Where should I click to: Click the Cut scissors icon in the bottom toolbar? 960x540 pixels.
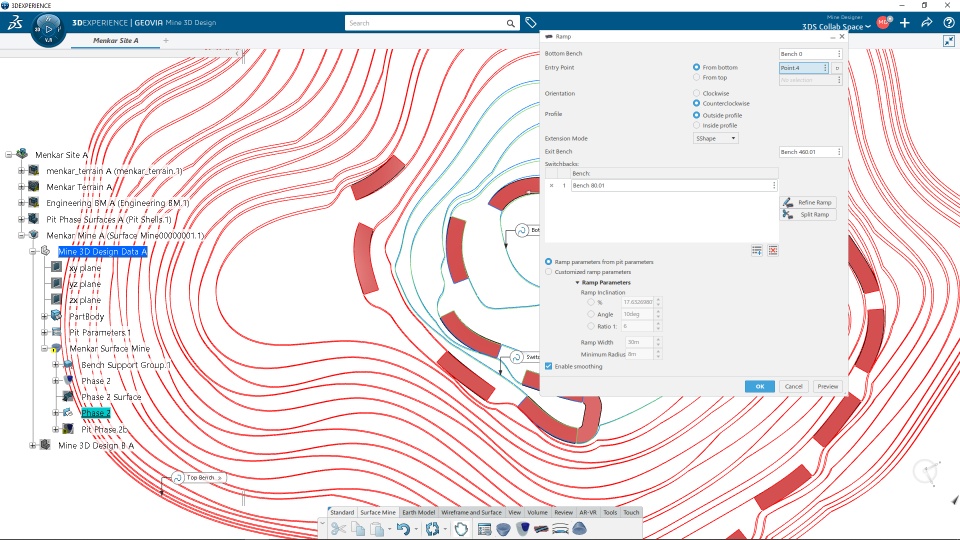[x=338, y=528]
